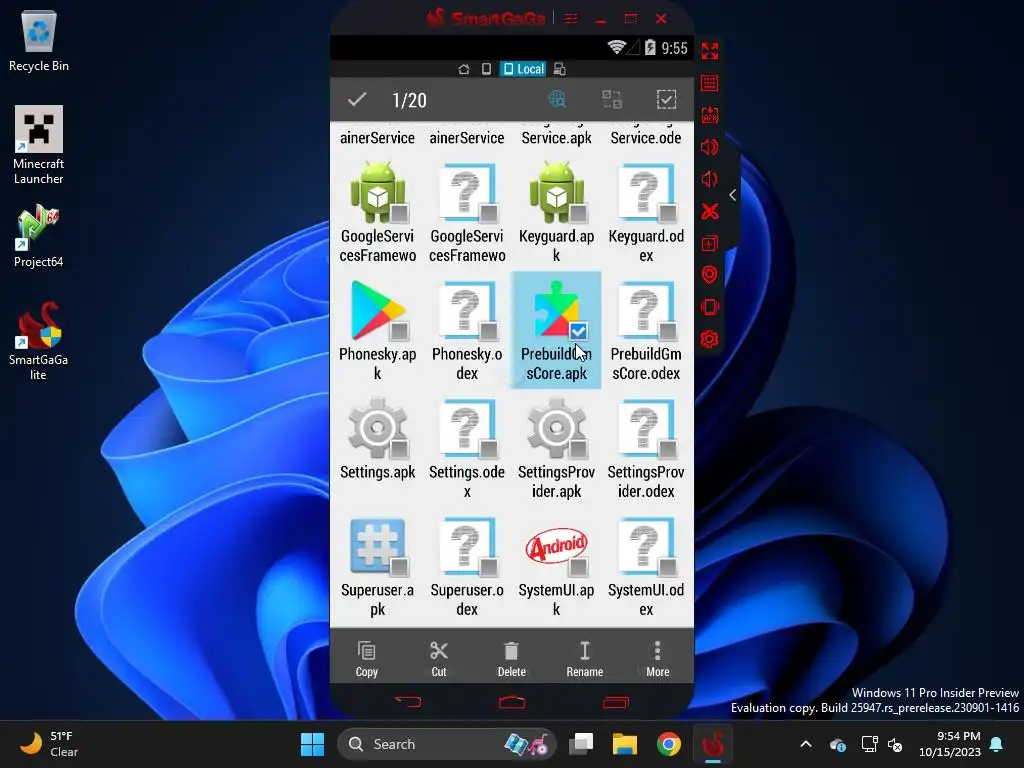Open Recycle Bin on the desktop
The width and height of the screenshot is (1024, 768).
(x=39, y=40)
